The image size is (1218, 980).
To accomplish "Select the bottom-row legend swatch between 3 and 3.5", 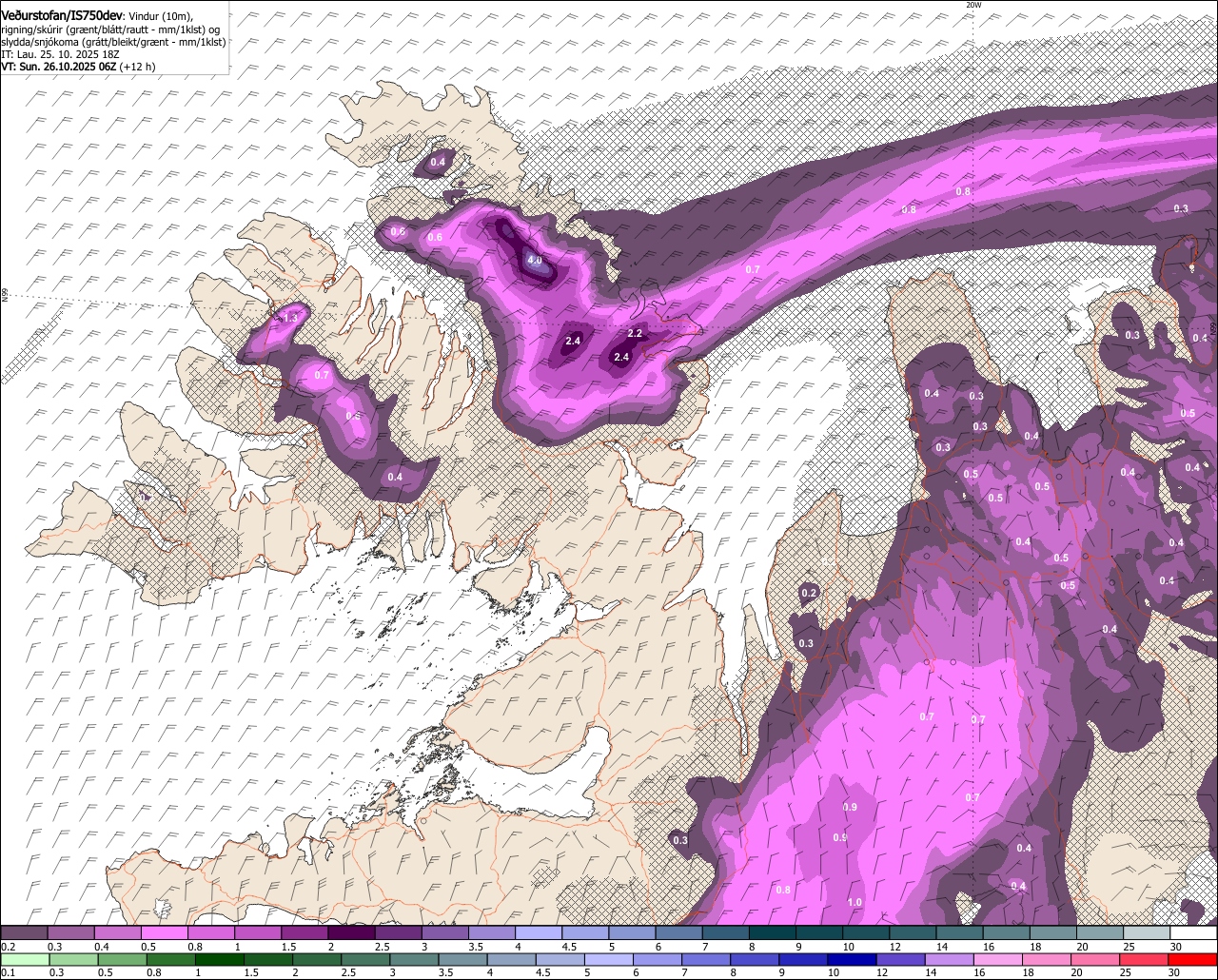I will (414, 959).
